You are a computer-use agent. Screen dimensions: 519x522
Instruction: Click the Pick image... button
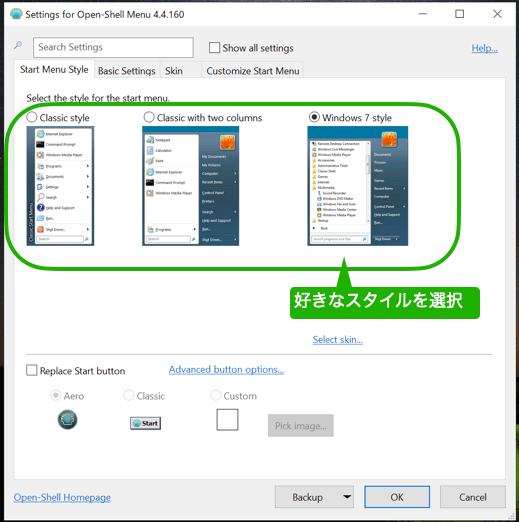(x=301, y=426)
